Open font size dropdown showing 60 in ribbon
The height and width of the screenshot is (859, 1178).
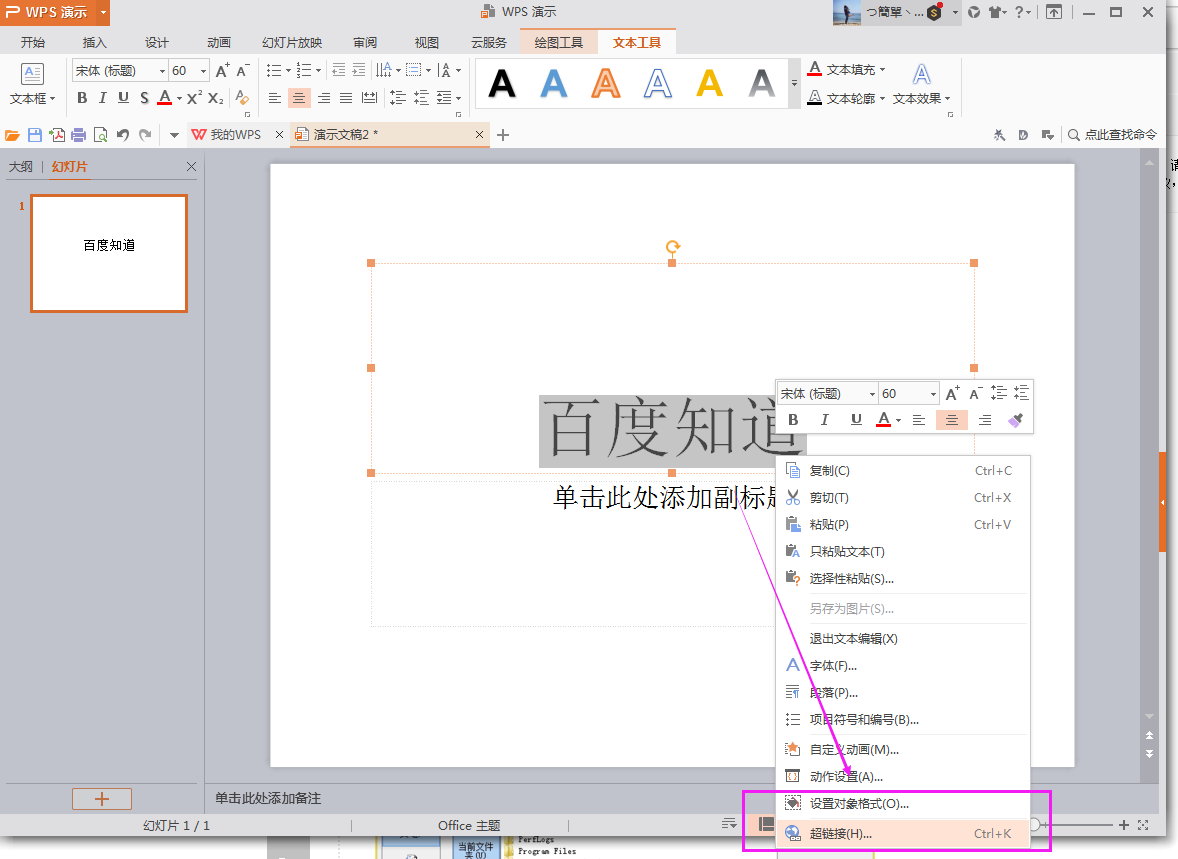(204, 71)
